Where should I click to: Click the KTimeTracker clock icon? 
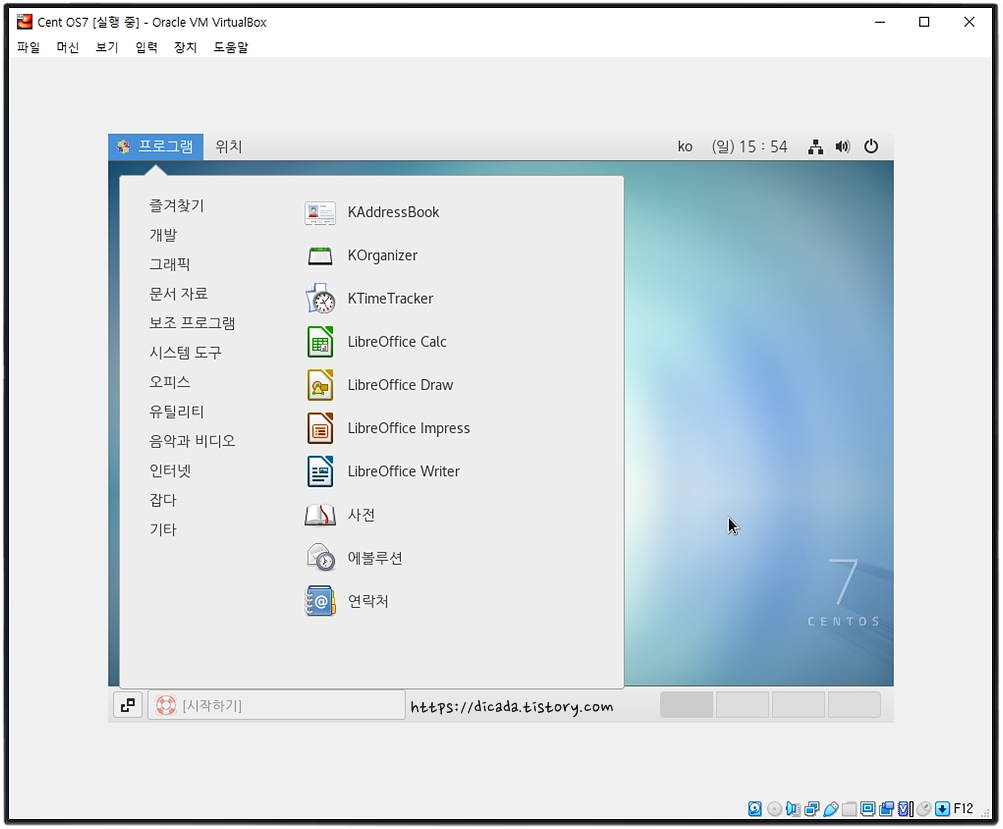pyautogui.click(x=320, y=299)
